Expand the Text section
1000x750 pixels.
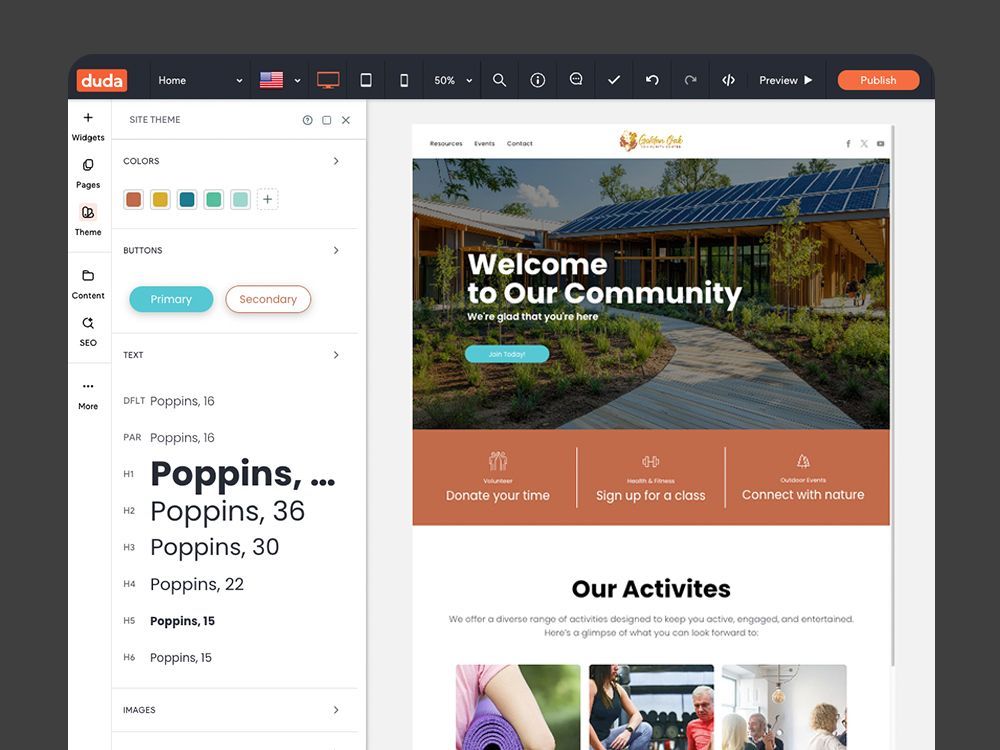(x=336, y=355)
